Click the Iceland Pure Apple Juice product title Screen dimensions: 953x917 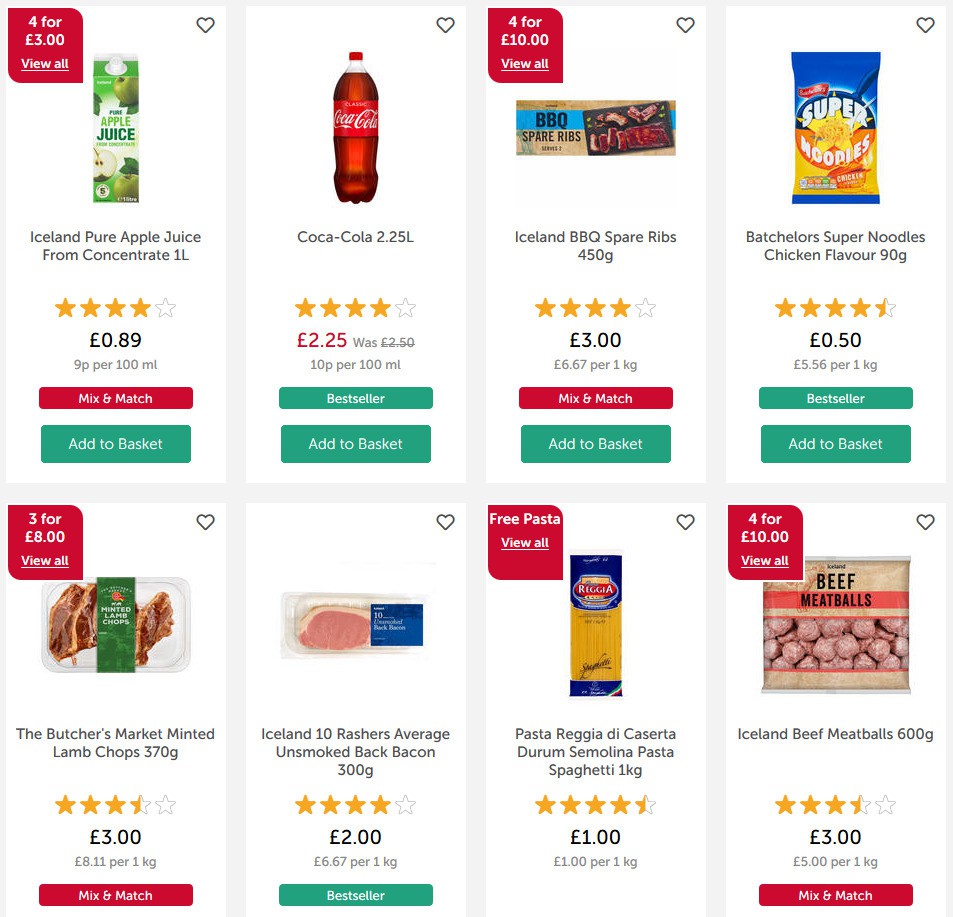[115, 246]
